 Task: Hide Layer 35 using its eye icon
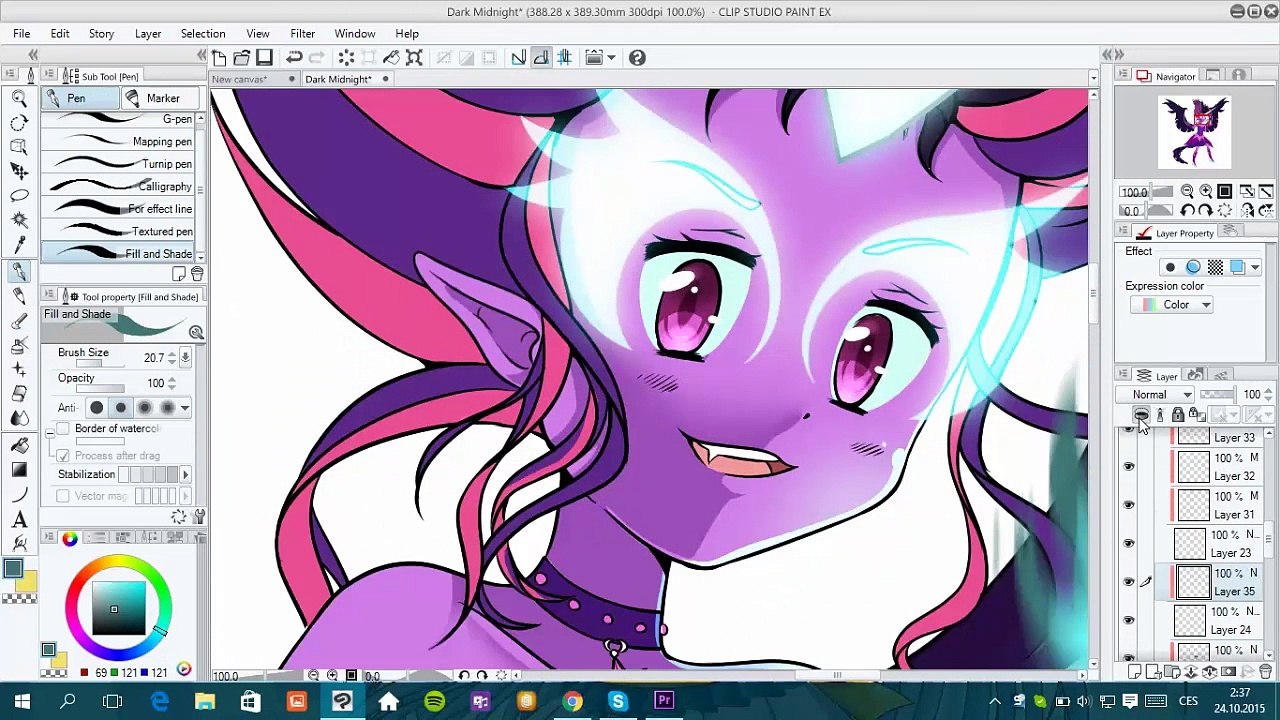(x=1129, y=582)
